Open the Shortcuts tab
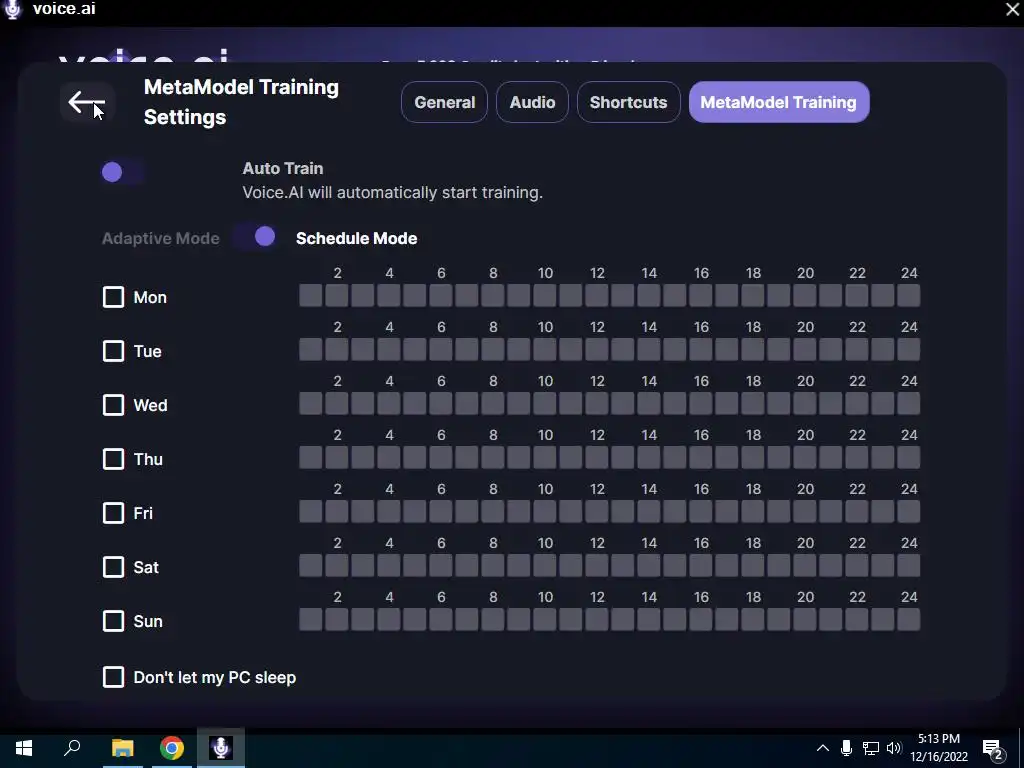The height and width of the screenshot is (768, 1024). [628, 102]
